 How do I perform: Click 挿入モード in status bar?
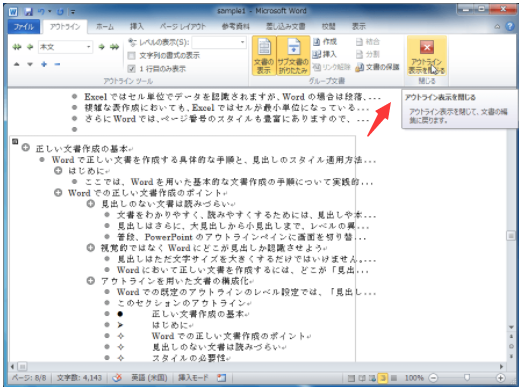193,378
